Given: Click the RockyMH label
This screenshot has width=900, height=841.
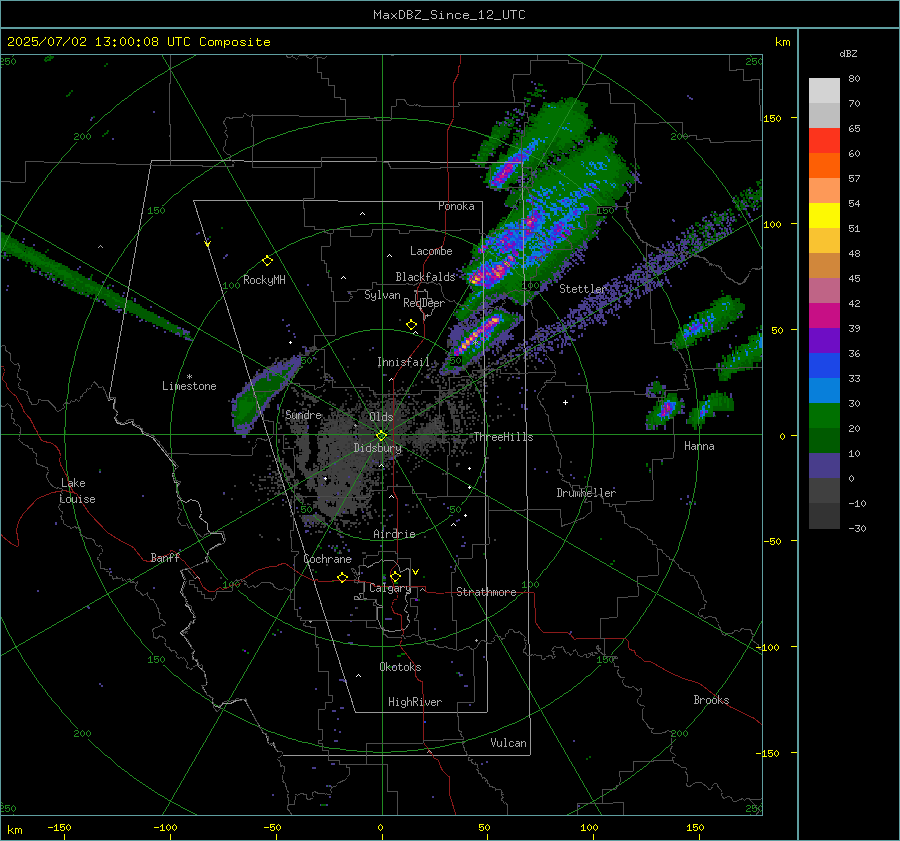Looking at the screenshot, I should (264, 280).
